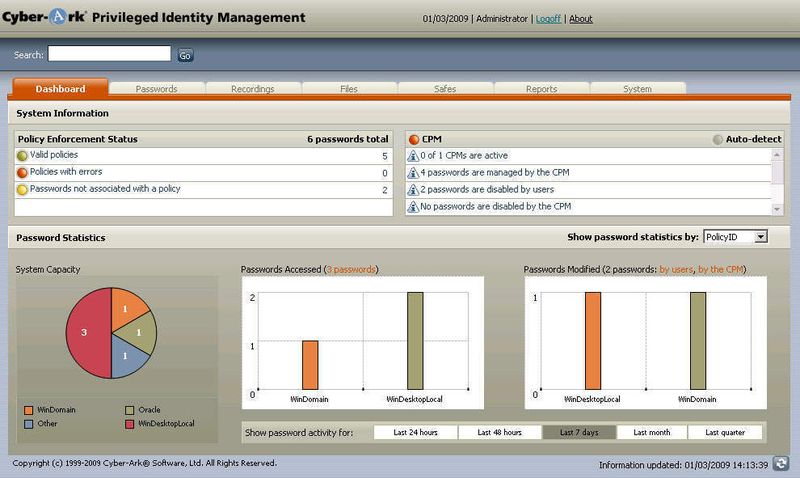Click the info icon beside CPMs are active
This screenshot has width=800, height=478.
pyautogui.click(x=413, y=156)
